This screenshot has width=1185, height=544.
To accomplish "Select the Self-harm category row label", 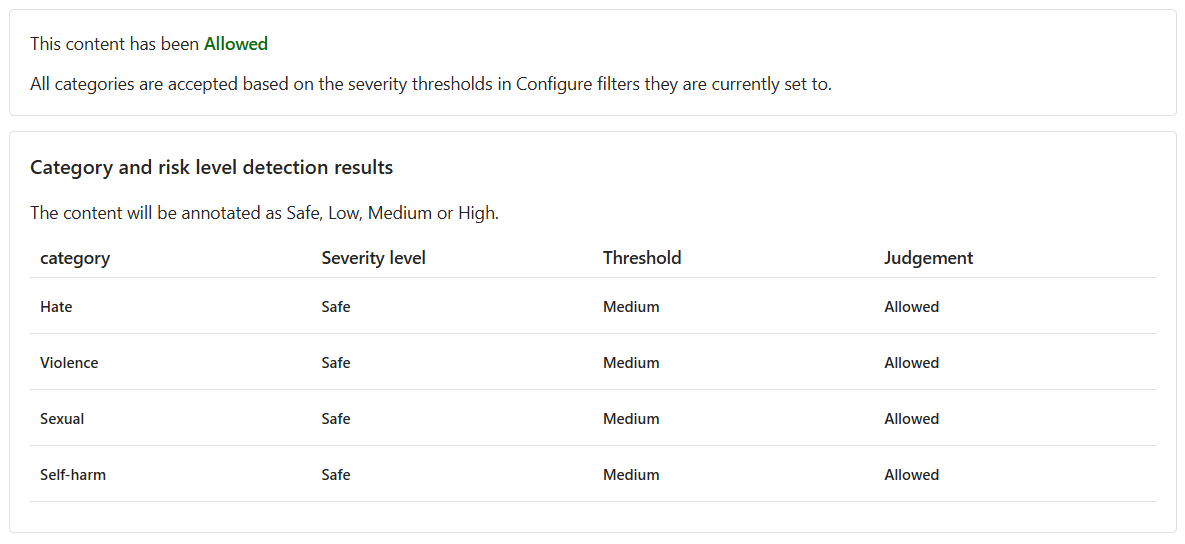I will pyautogui.click(x=73, y=475).
